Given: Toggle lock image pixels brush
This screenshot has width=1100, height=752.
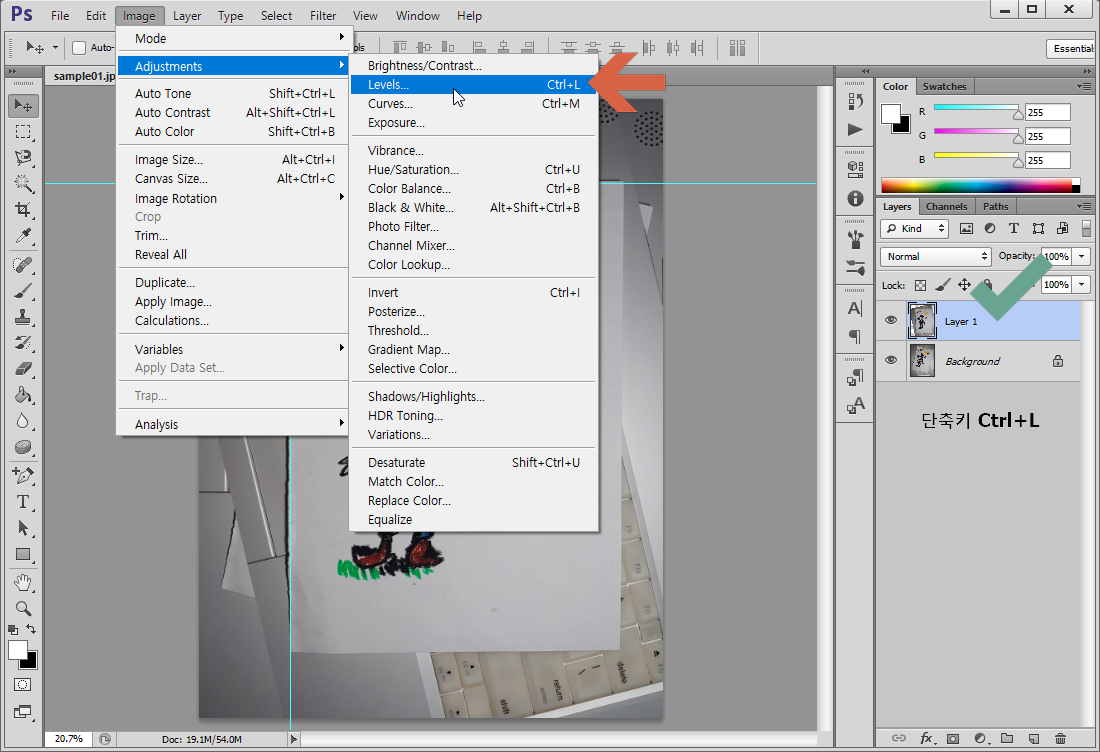Looking at the screenshot, I should click(943, 285).
